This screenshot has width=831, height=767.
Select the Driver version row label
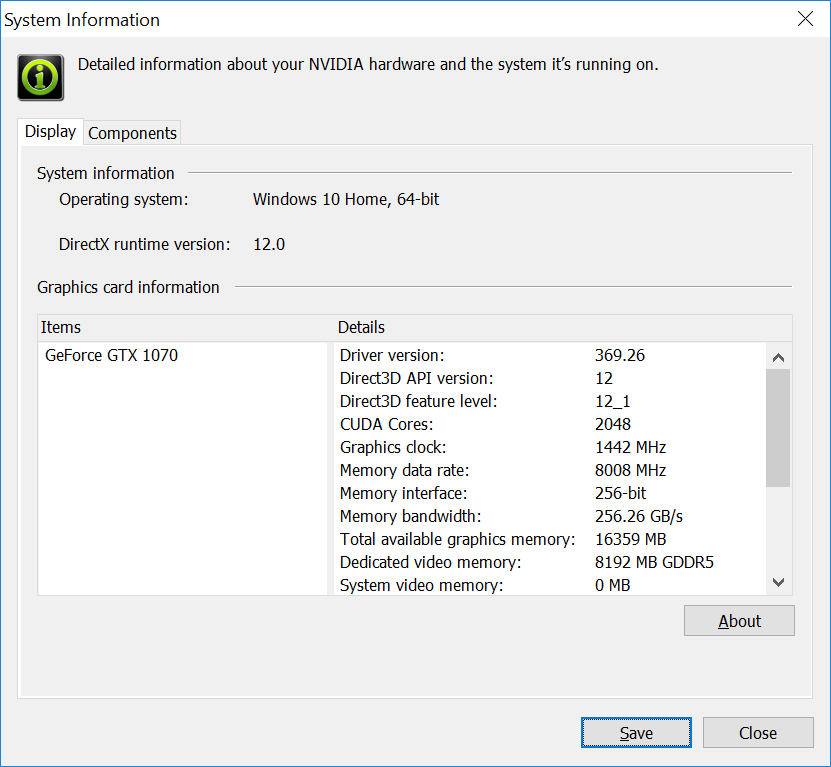pos(392,355)
